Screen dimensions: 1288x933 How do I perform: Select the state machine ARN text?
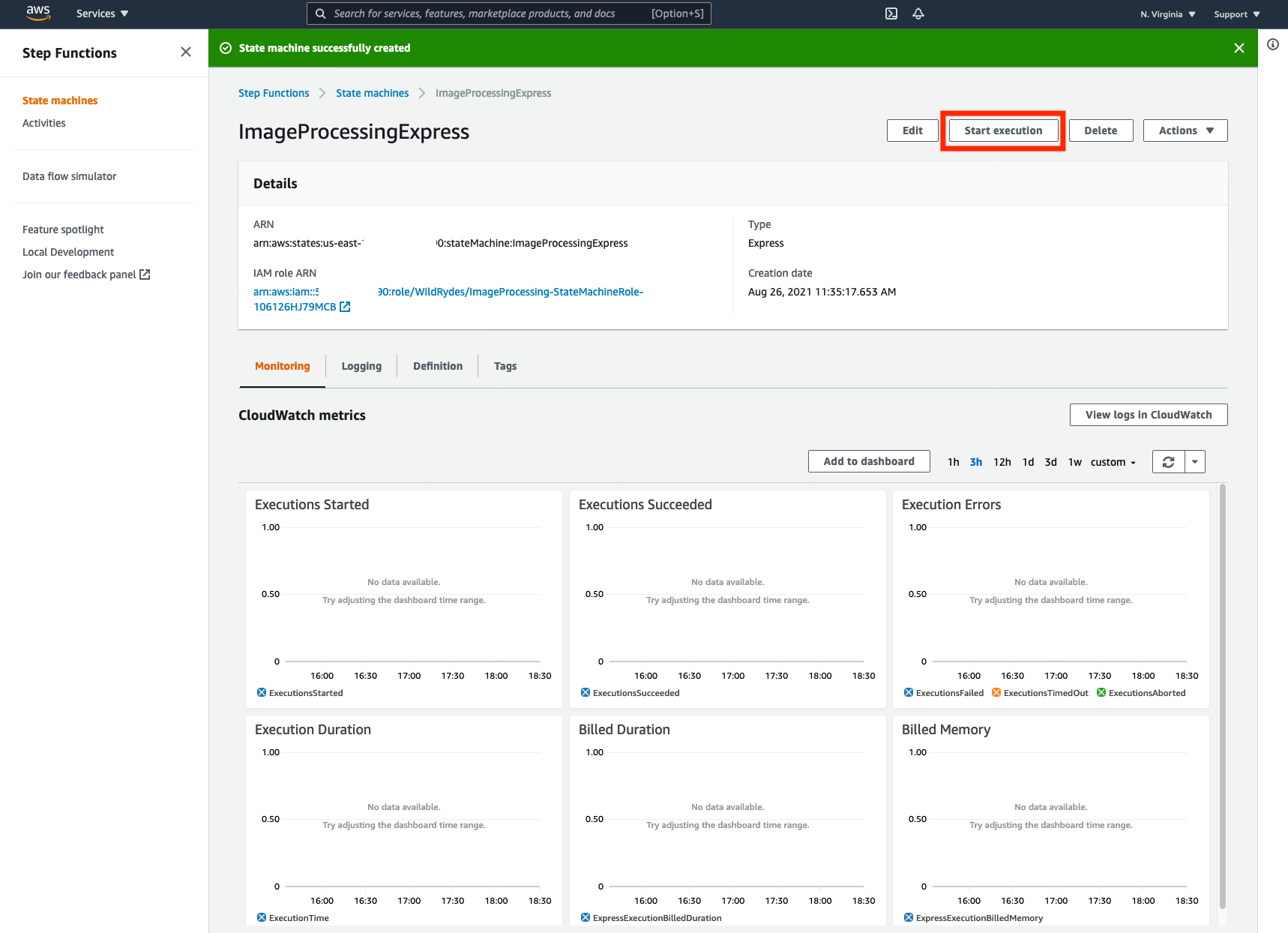point(441,243)
